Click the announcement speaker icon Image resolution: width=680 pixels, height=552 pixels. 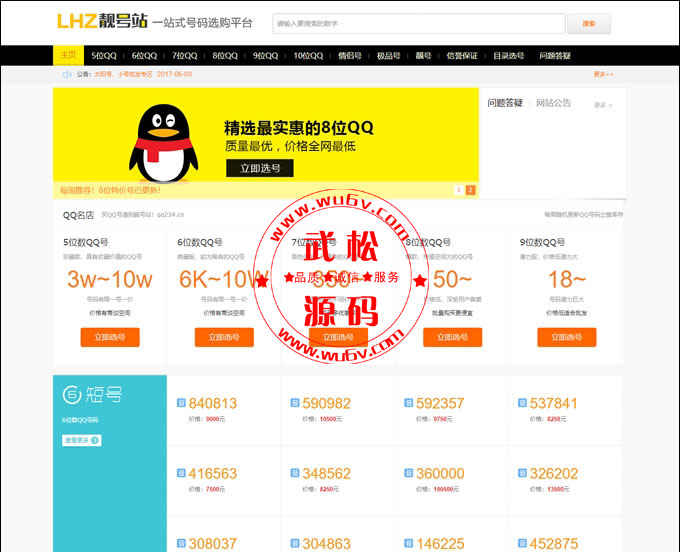(x=67, y=75)
